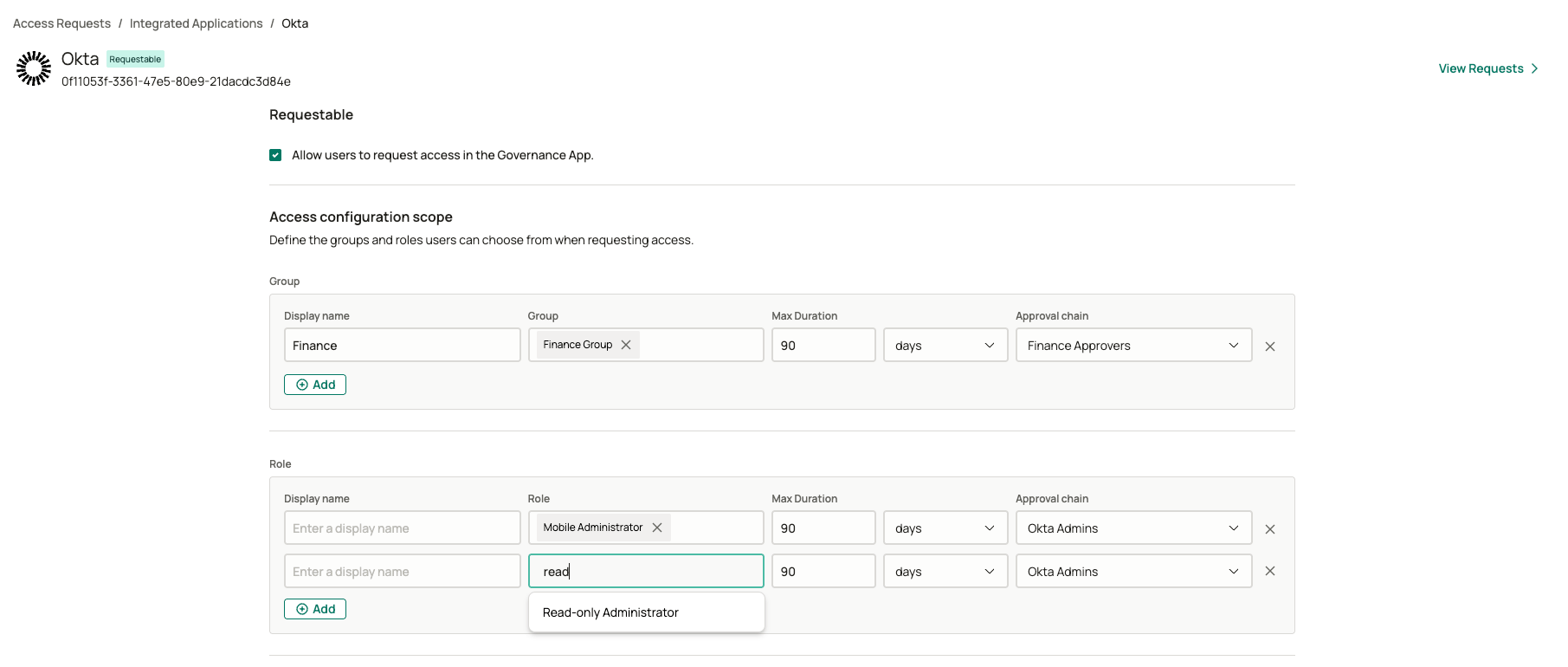Click the application ID 0f11053f-3361-47e5-80e9-21dacdc3d84e
The width and height of the screenshot is (1568, 667).
pos(176,81)
